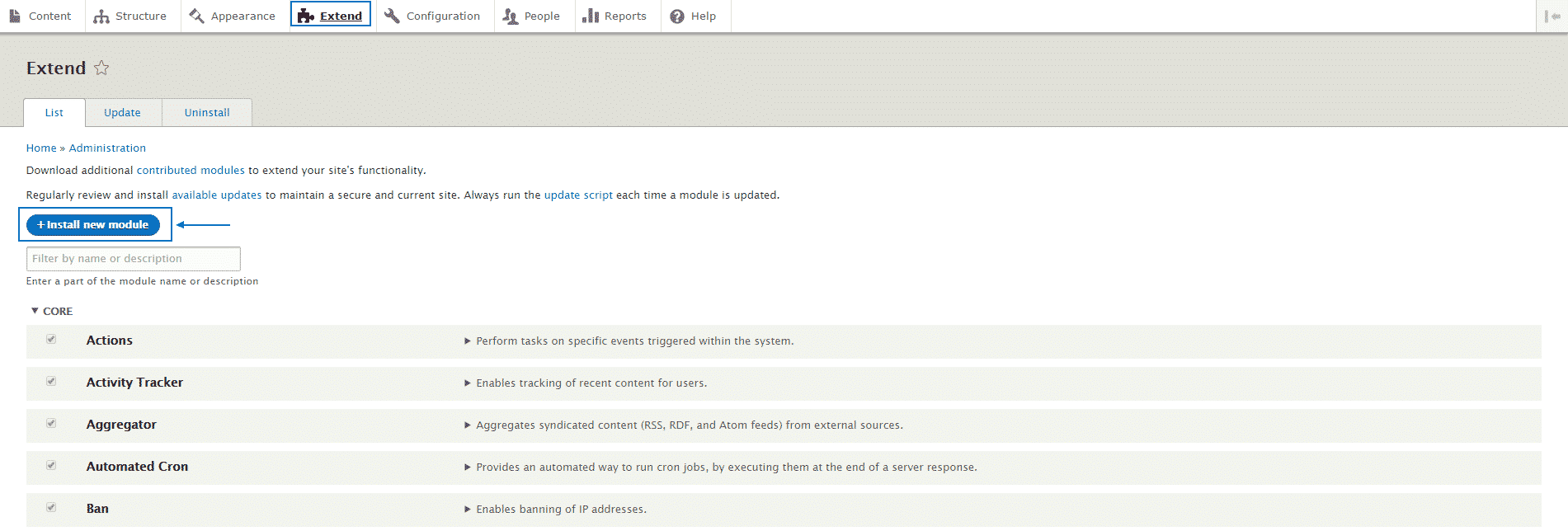1568x531 pixels.
Task: Open the contributed modules link
Action: coord(191,171)
